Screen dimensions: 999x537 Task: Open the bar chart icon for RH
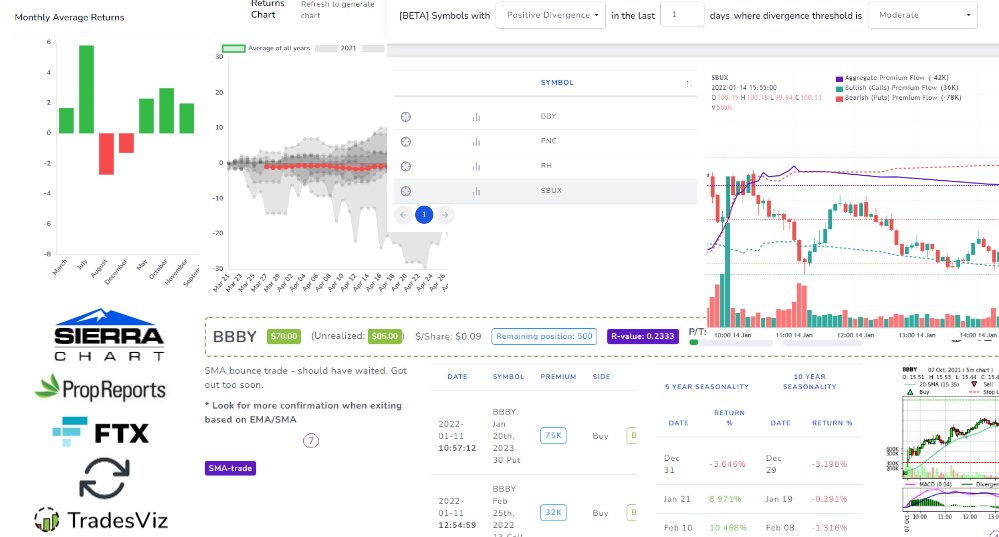(x=476, y=166)
